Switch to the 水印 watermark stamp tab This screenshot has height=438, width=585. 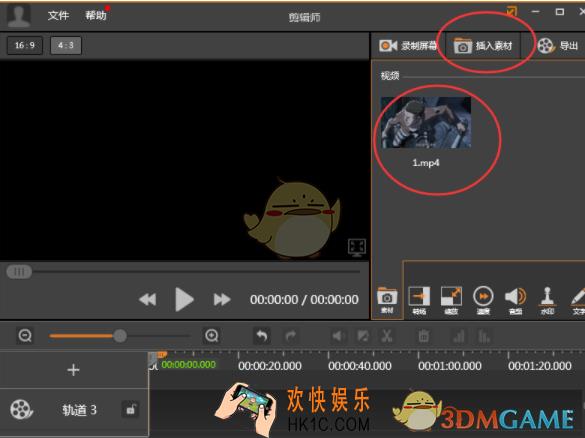pos(547,300)
